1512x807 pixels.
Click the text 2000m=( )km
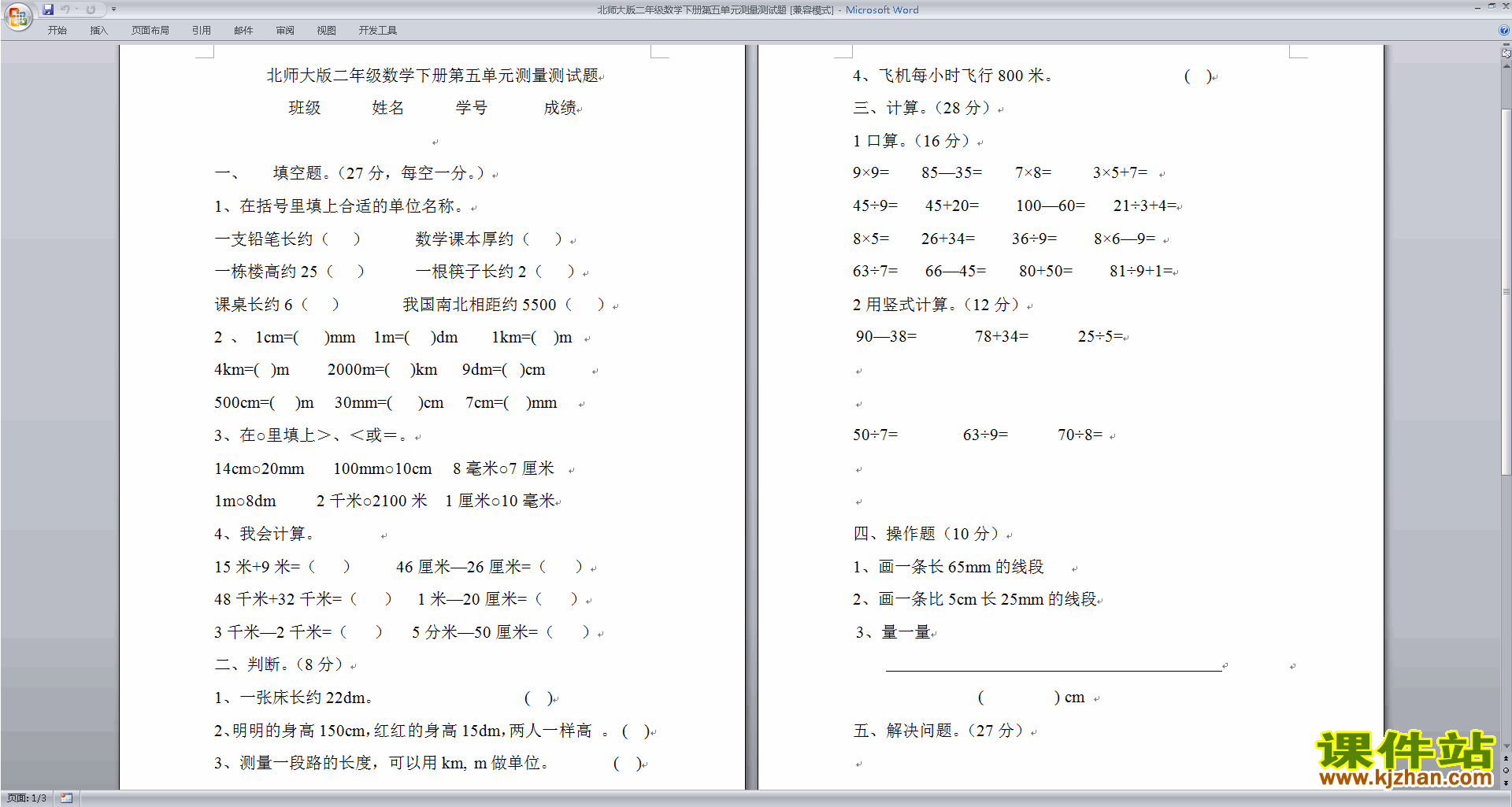click(x=382, y=370)
